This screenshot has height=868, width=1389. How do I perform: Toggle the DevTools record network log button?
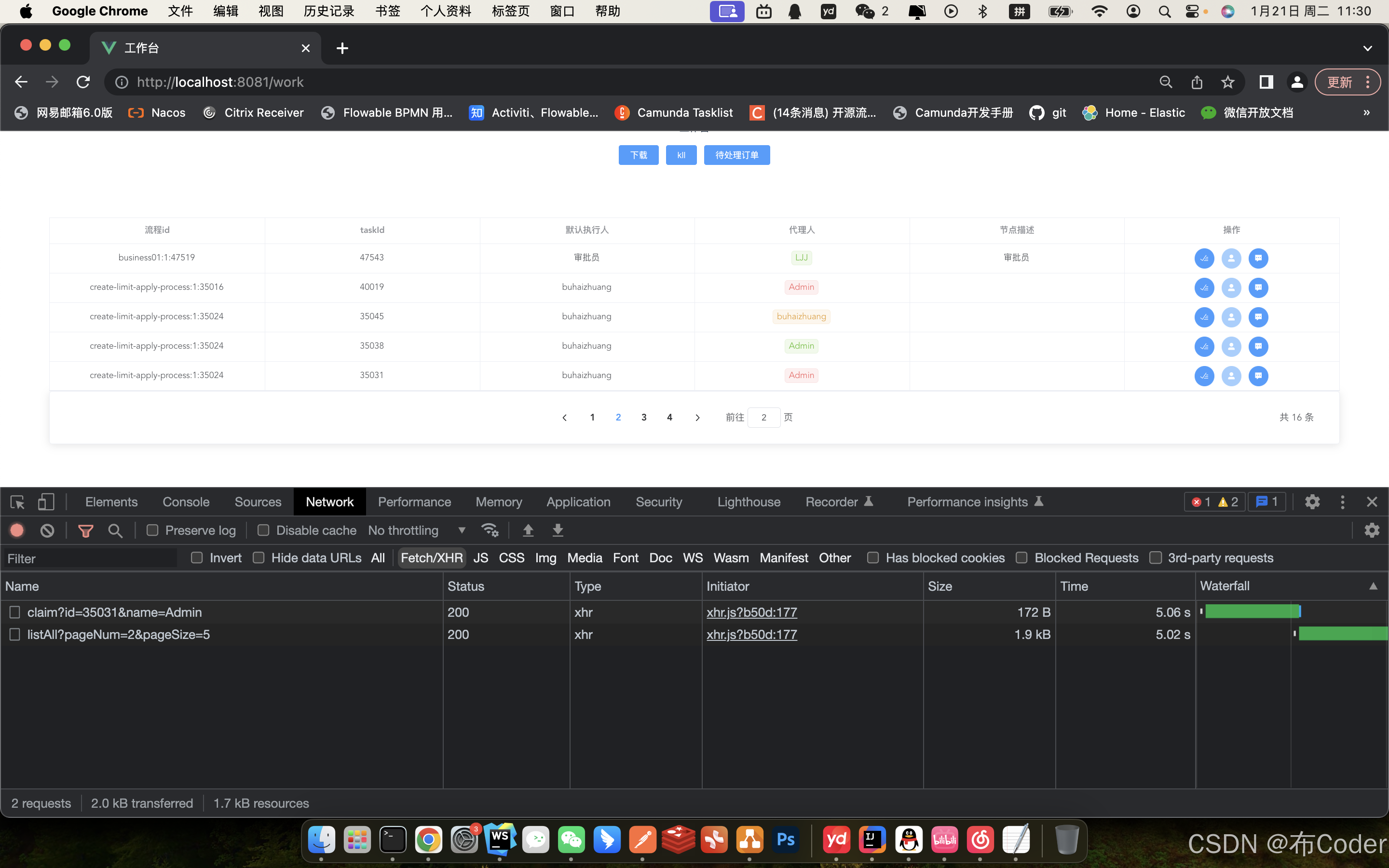point(17,530)
